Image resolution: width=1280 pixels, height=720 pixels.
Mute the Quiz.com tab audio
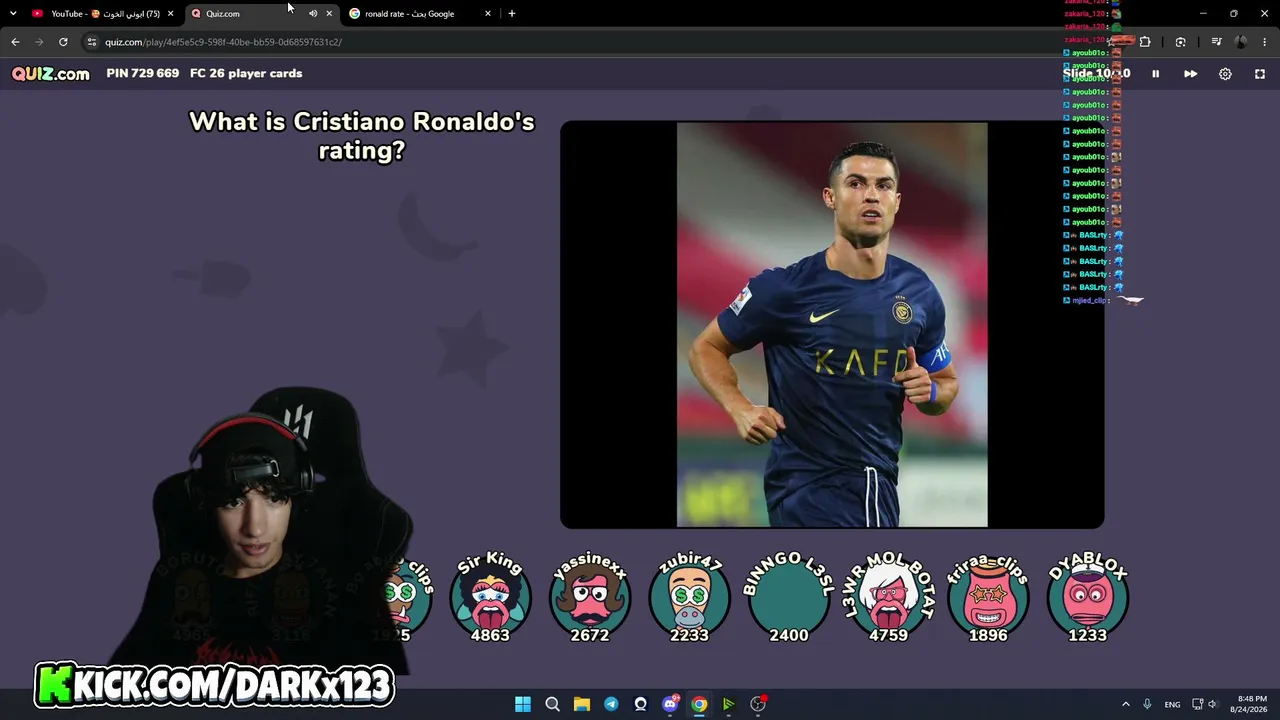click(313, 14)
